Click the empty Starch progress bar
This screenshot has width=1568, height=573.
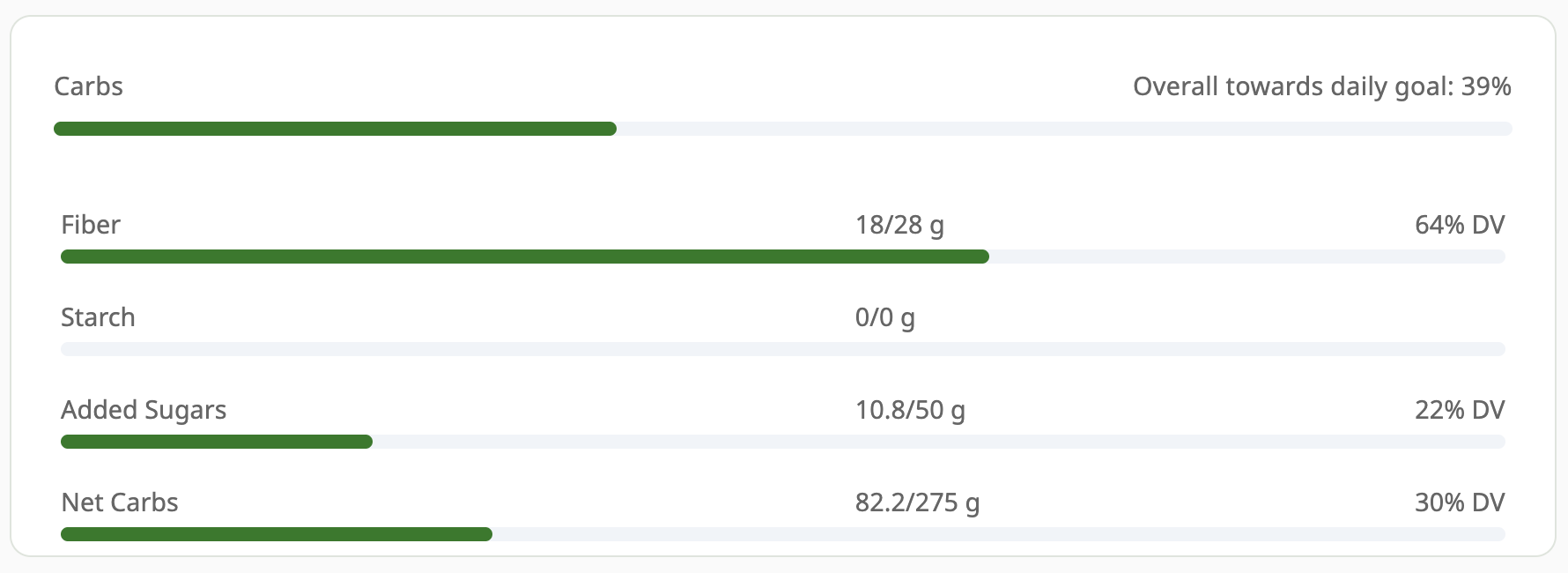pos(784,349)
